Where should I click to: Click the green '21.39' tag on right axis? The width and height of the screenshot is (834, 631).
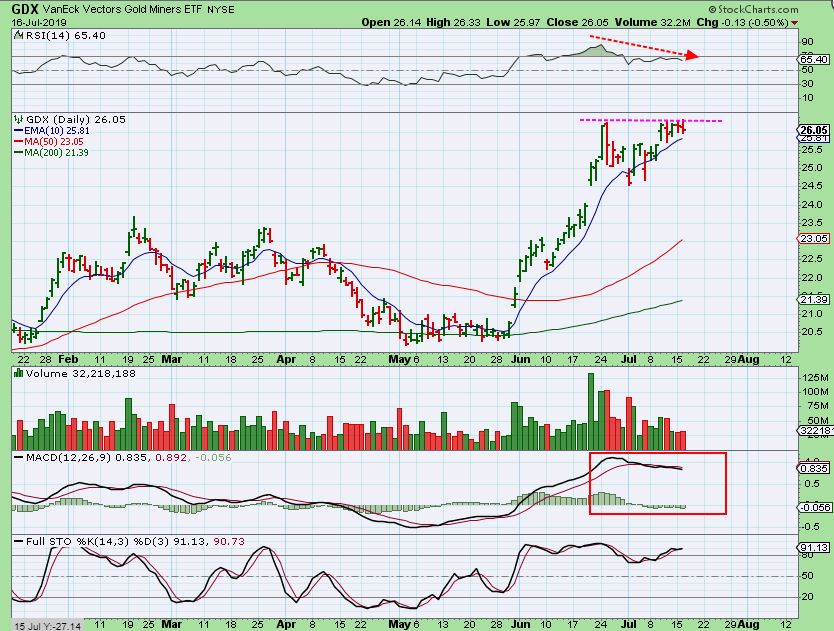coord(814,300)
